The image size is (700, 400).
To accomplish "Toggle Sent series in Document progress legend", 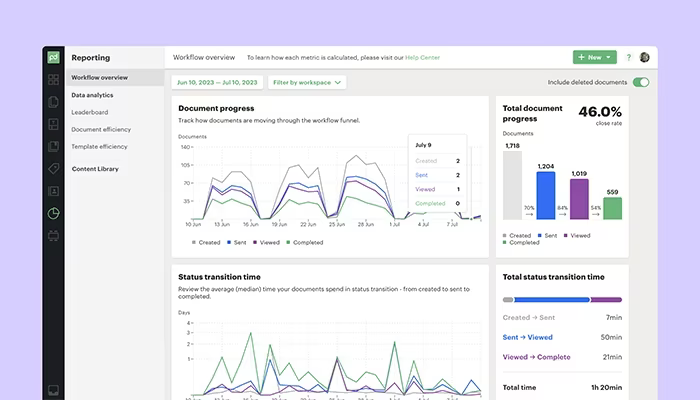I will click(237, 242).
